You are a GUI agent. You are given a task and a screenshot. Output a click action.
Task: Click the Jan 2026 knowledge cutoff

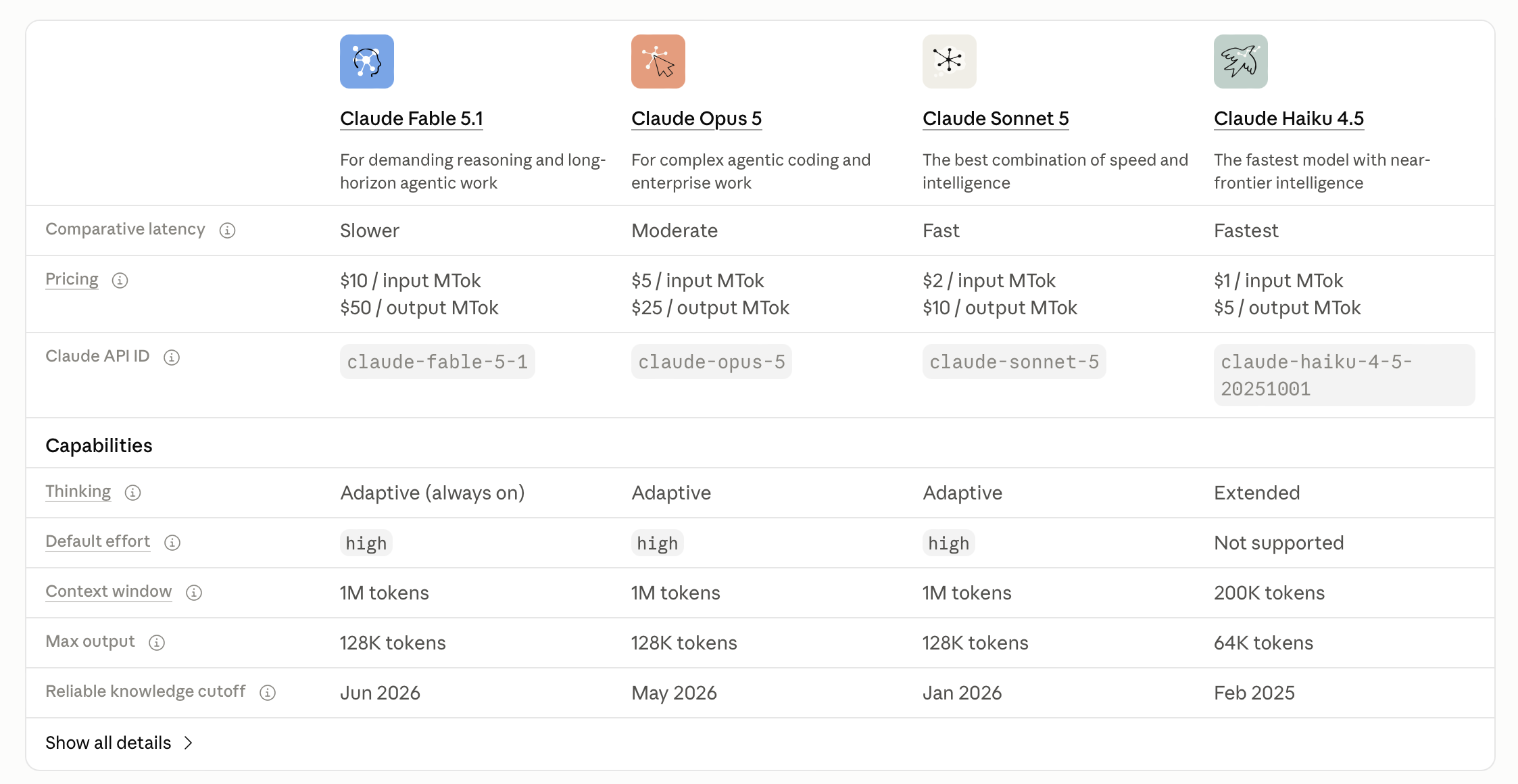[x=962, y=693]
